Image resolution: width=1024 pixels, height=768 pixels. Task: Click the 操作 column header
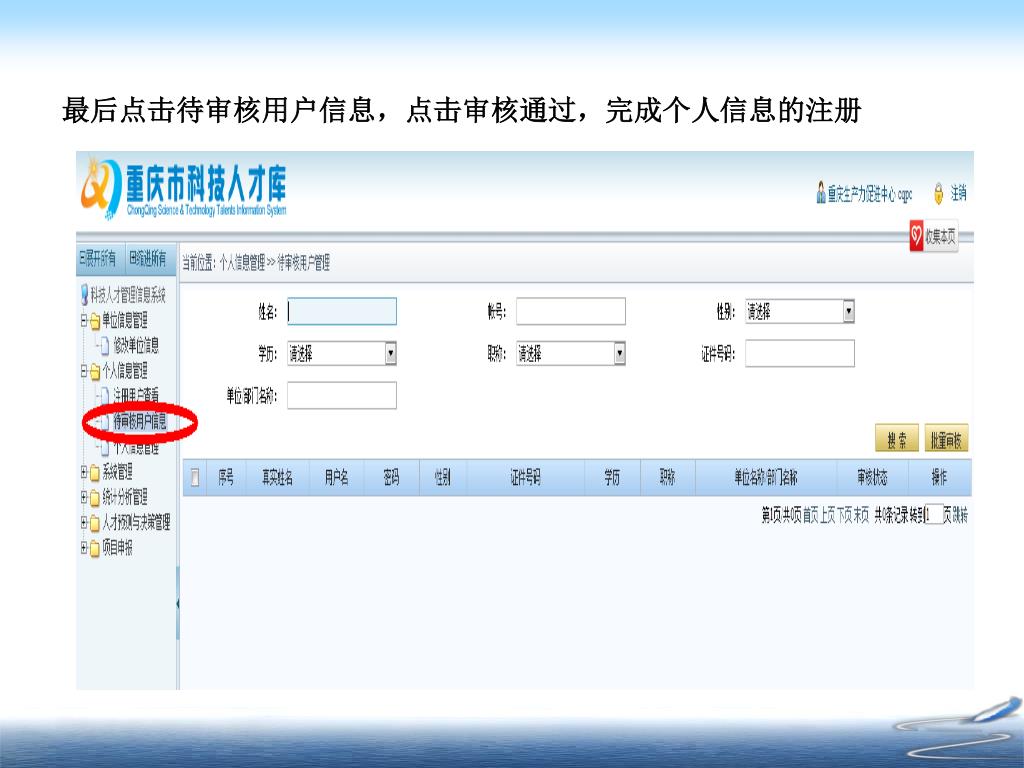pos(939,478)
